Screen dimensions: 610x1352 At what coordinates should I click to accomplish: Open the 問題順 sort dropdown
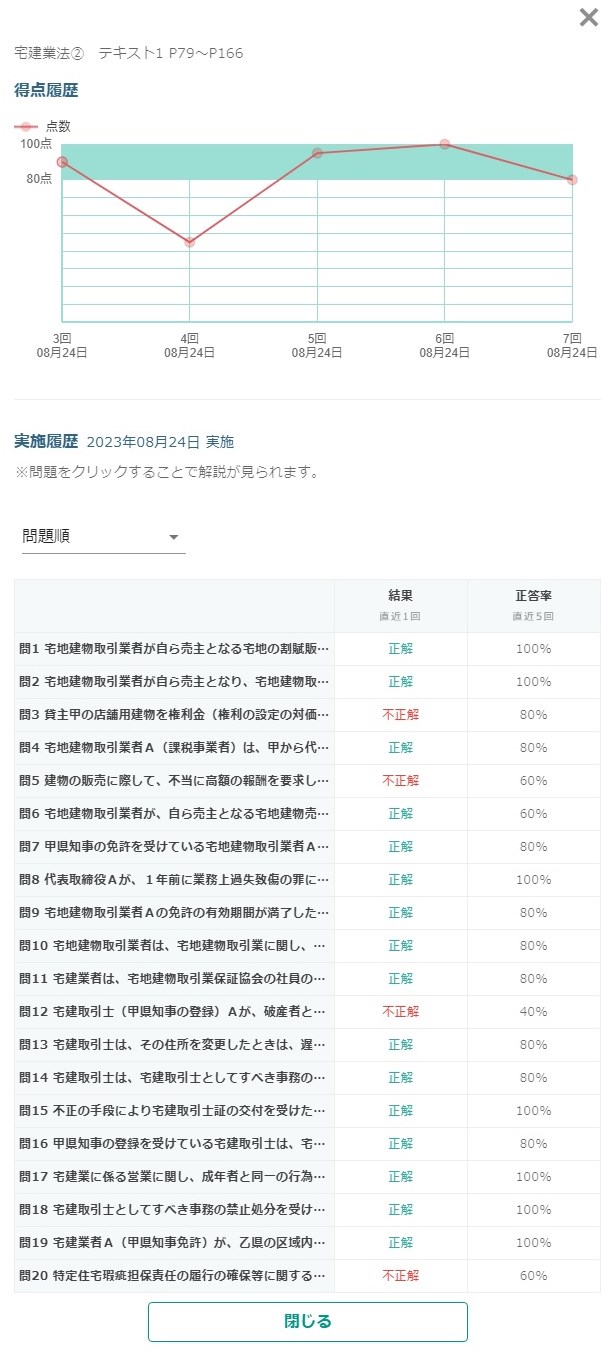pos(104,537)
